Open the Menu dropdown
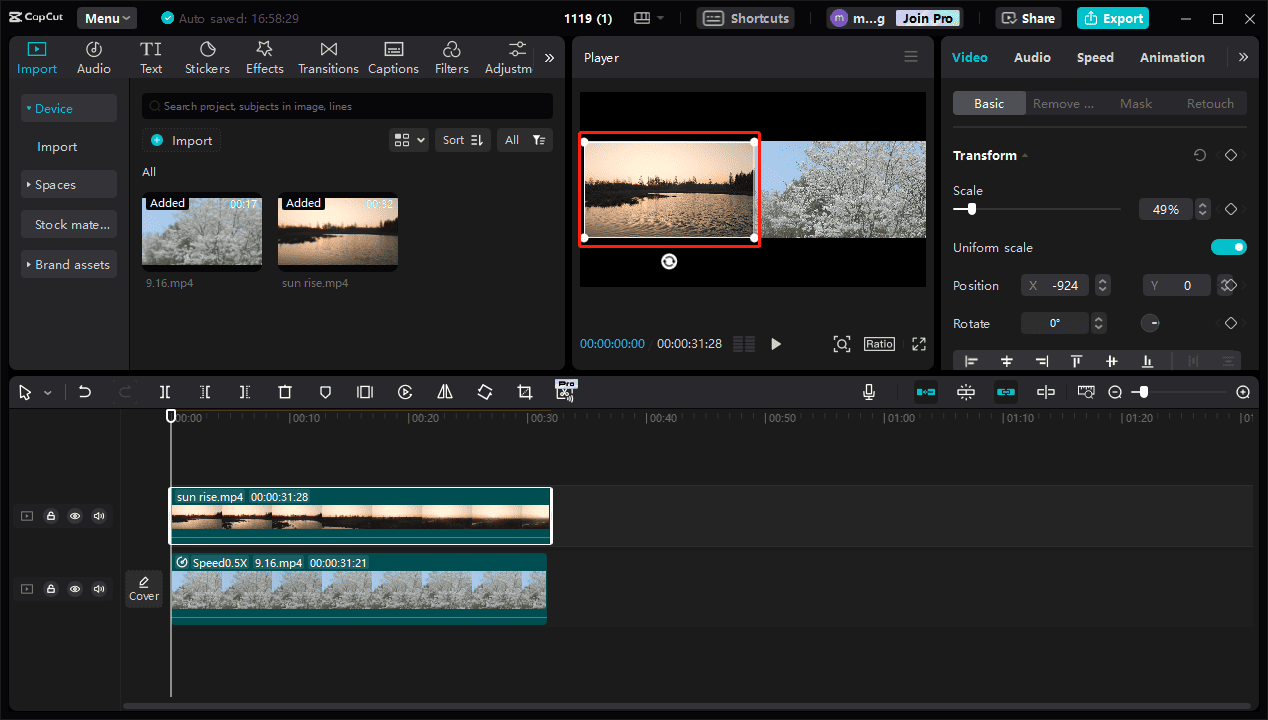 tap(106, 17)
